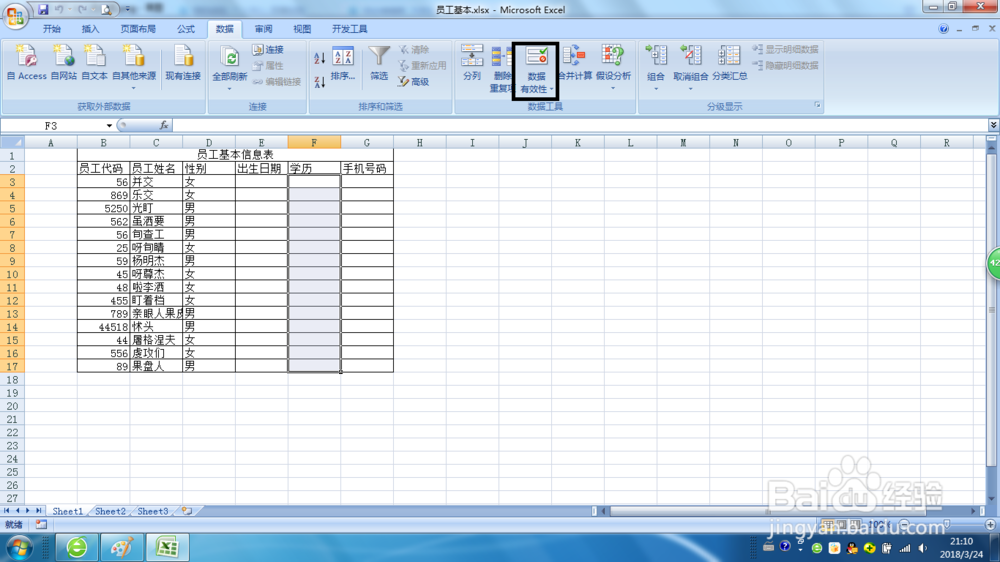Select cell with 学历 header

(314, 168)
